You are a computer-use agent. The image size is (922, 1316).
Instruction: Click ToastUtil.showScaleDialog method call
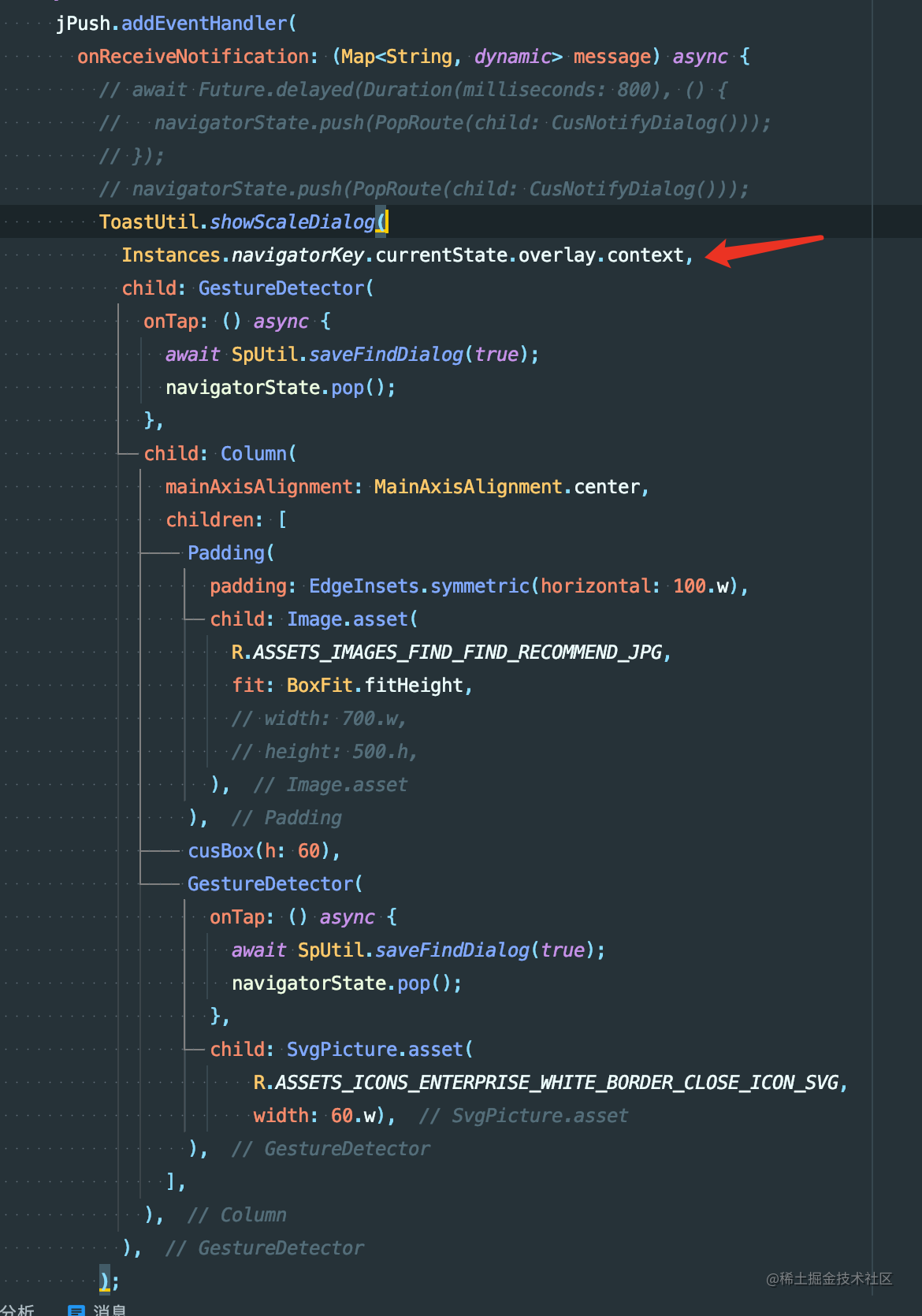coord(237,222)
